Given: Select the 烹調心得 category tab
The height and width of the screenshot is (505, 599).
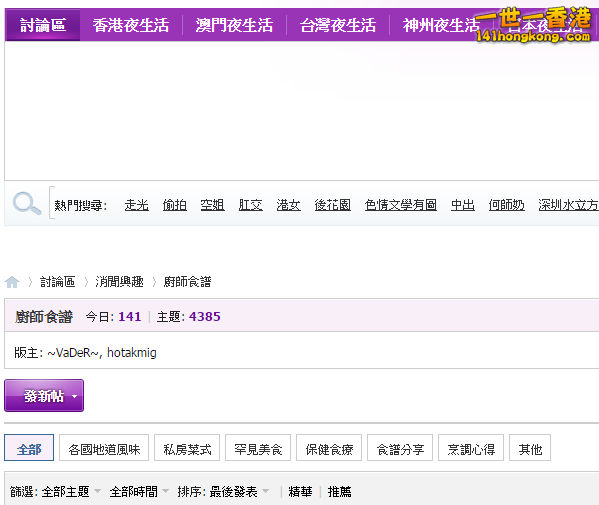Looking at the screenshot, I should 471,448.
